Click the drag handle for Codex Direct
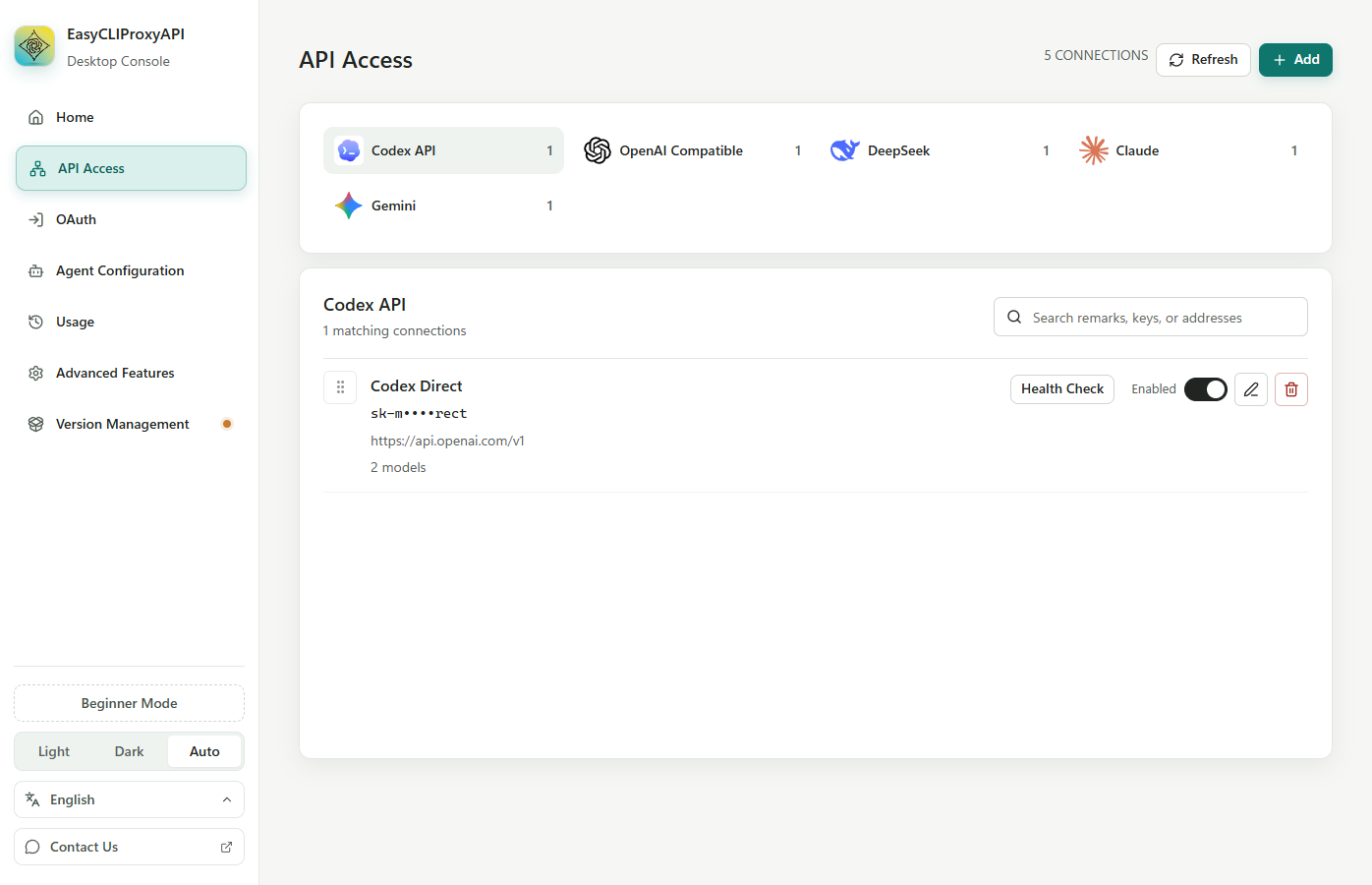1372x885 pixels. pyautogui.click(x=340, y=387)
